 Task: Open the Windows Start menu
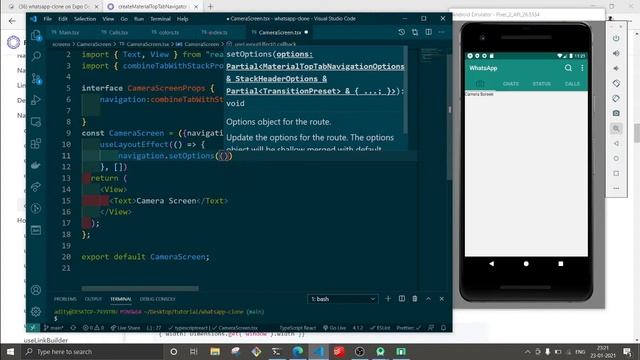pos(10,351)
